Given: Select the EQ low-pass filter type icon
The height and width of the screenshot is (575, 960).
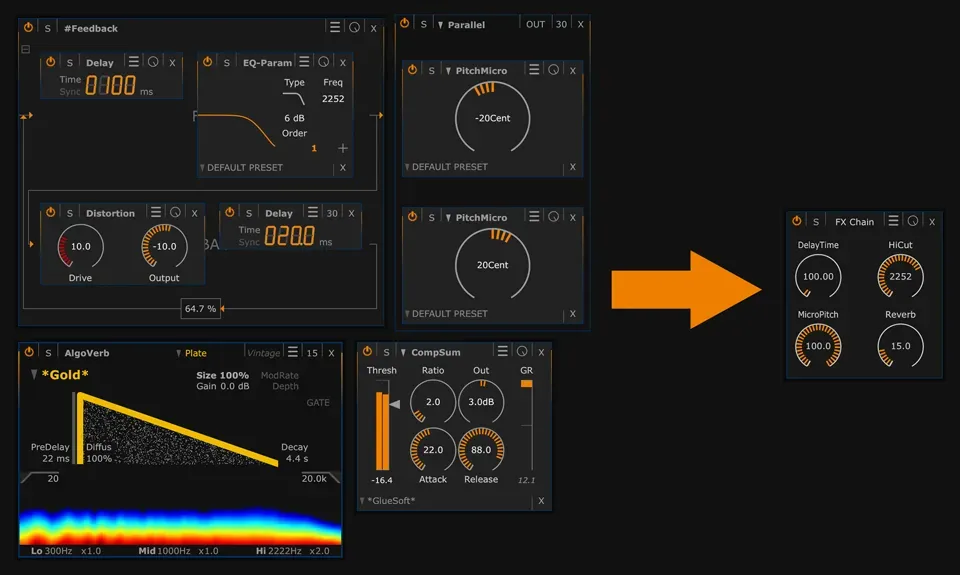Looking at the screenshot, I should [x=294, y=99].
